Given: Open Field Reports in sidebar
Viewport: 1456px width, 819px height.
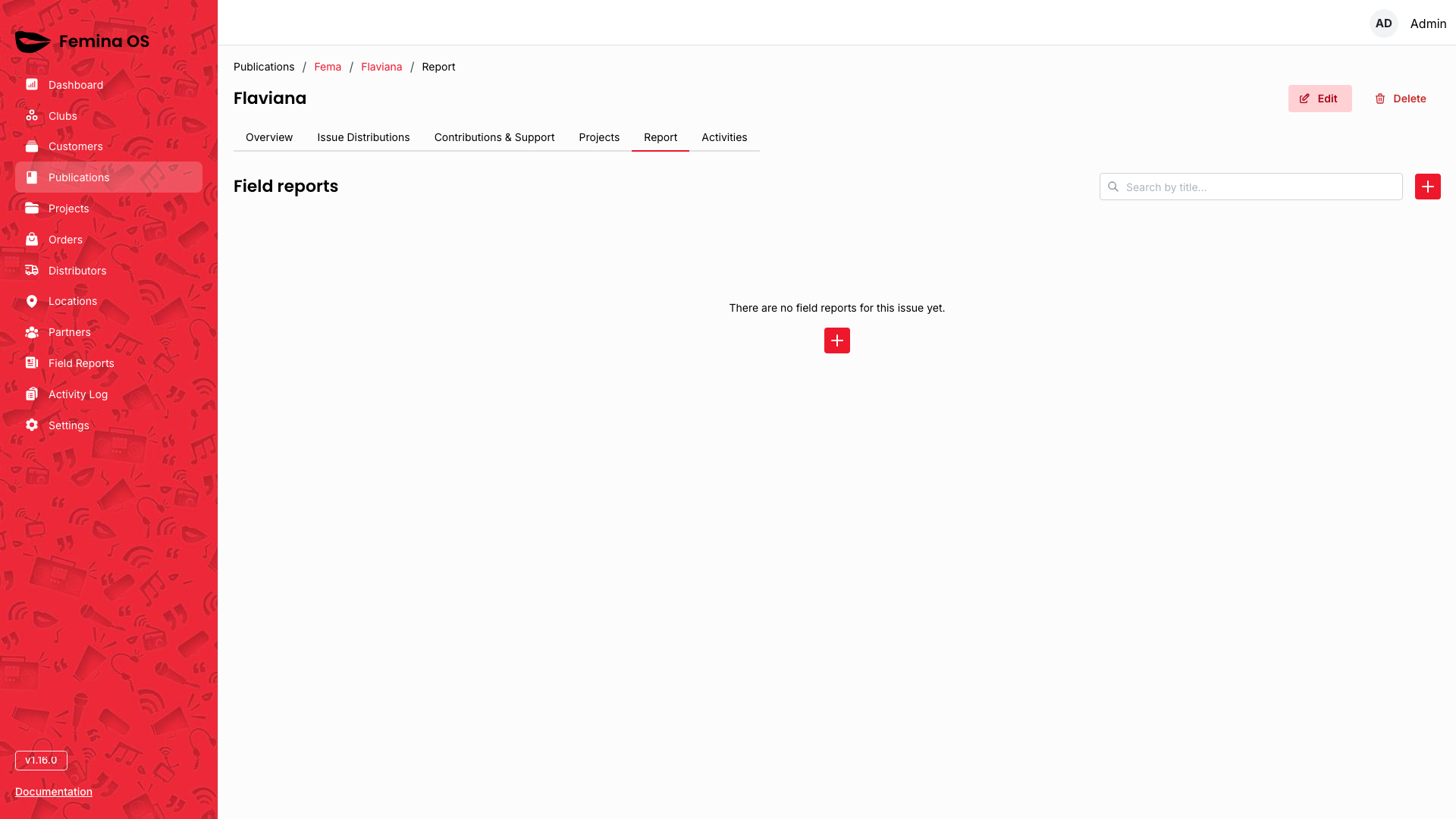Looking at the screenshot, I should (x=108, y=363).
